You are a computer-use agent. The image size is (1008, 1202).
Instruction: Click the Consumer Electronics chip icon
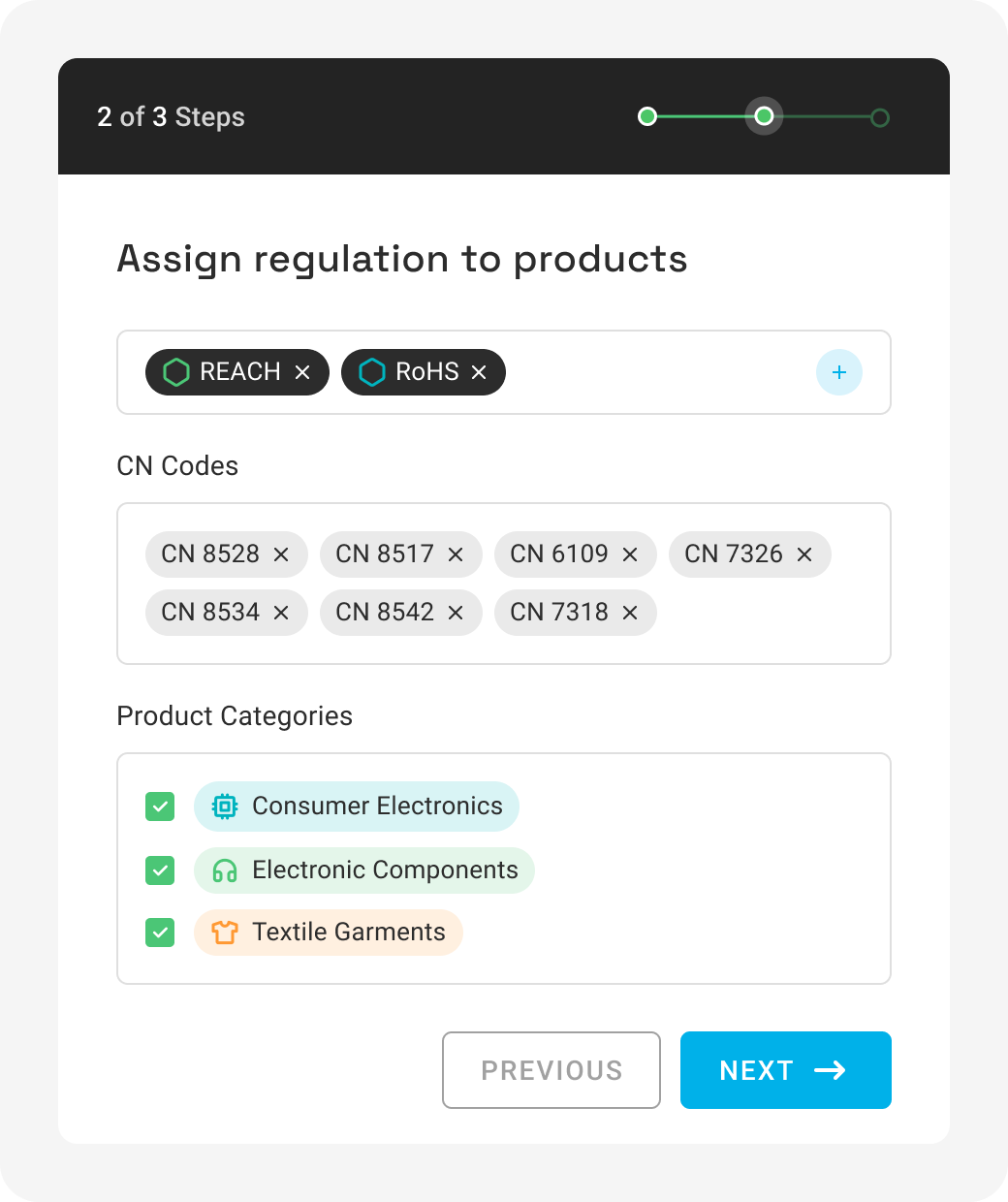point(225,807)
